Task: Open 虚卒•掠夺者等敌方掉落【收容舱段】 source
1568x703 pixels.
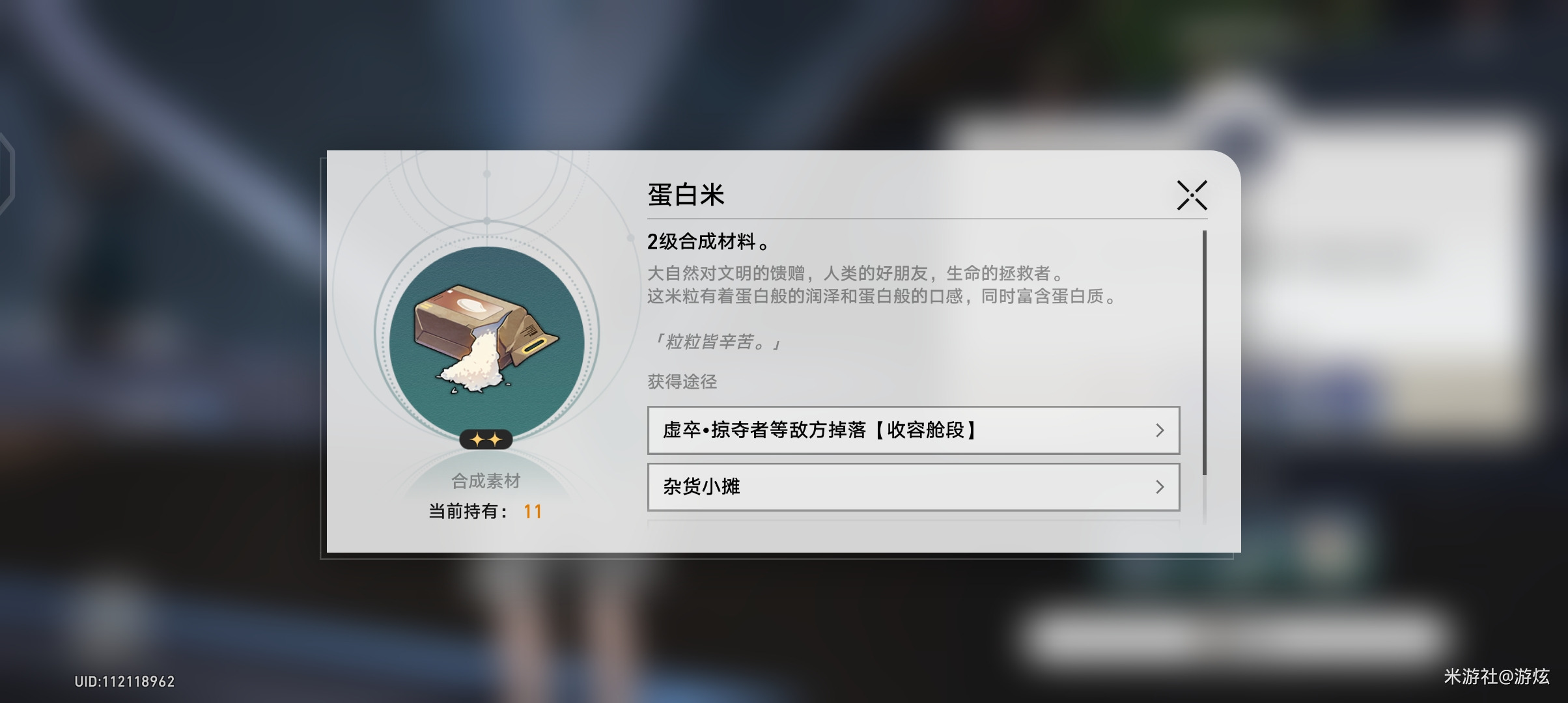Action: click(x=914, y=430)
